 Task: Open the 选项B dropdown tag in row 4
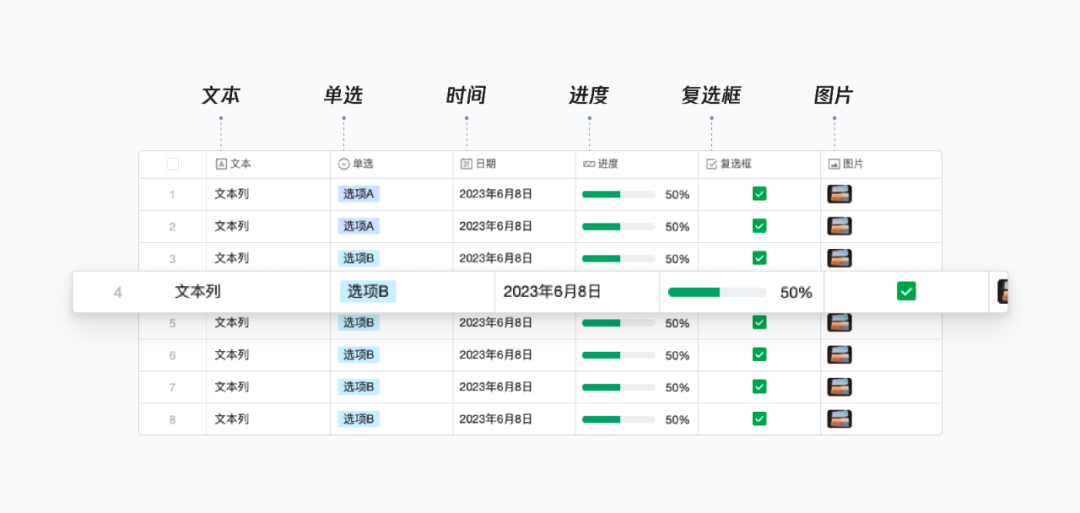point(367,292)
